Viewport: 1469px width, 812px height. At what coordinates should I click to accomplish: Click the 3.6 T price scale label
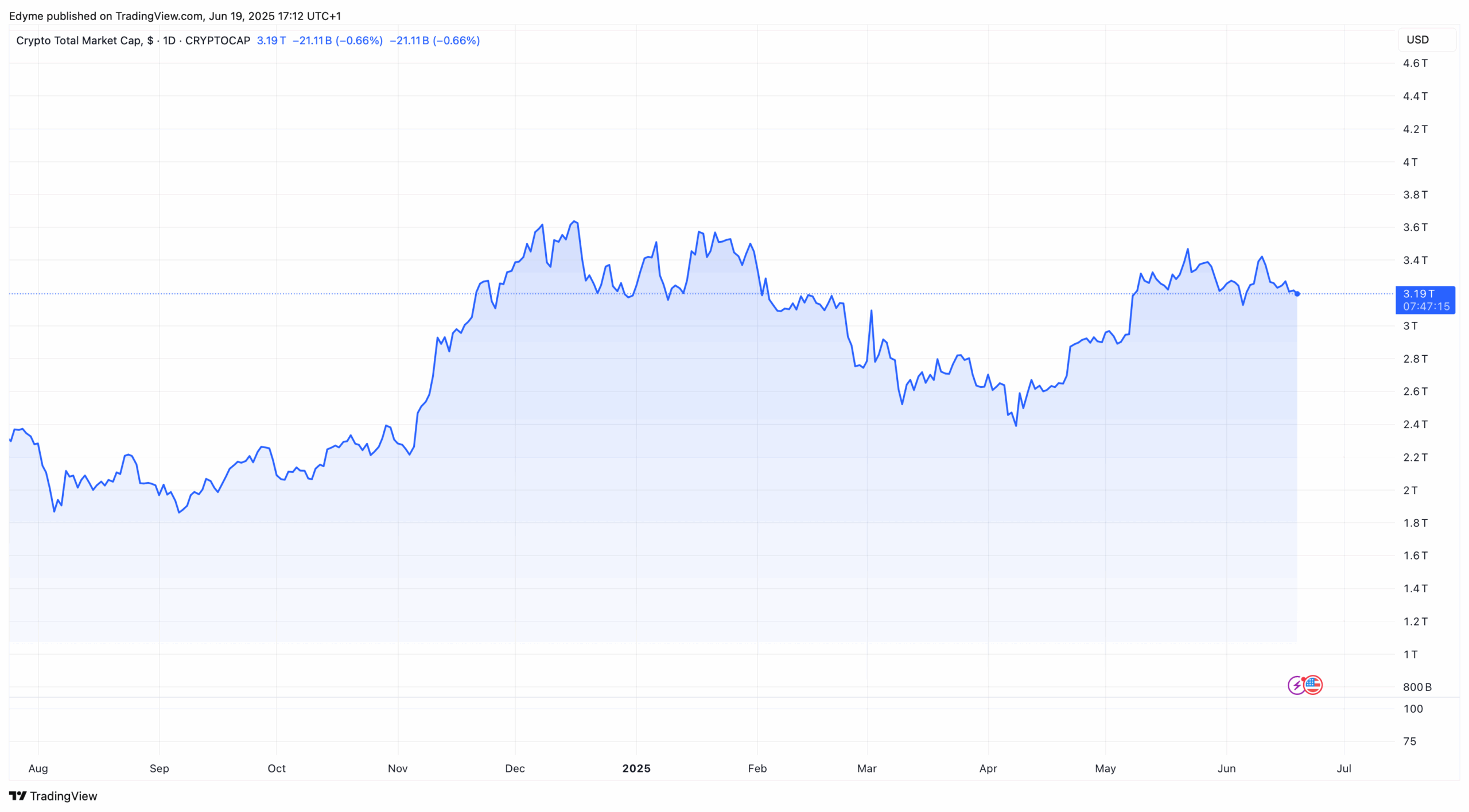(x=1415, y=227)
